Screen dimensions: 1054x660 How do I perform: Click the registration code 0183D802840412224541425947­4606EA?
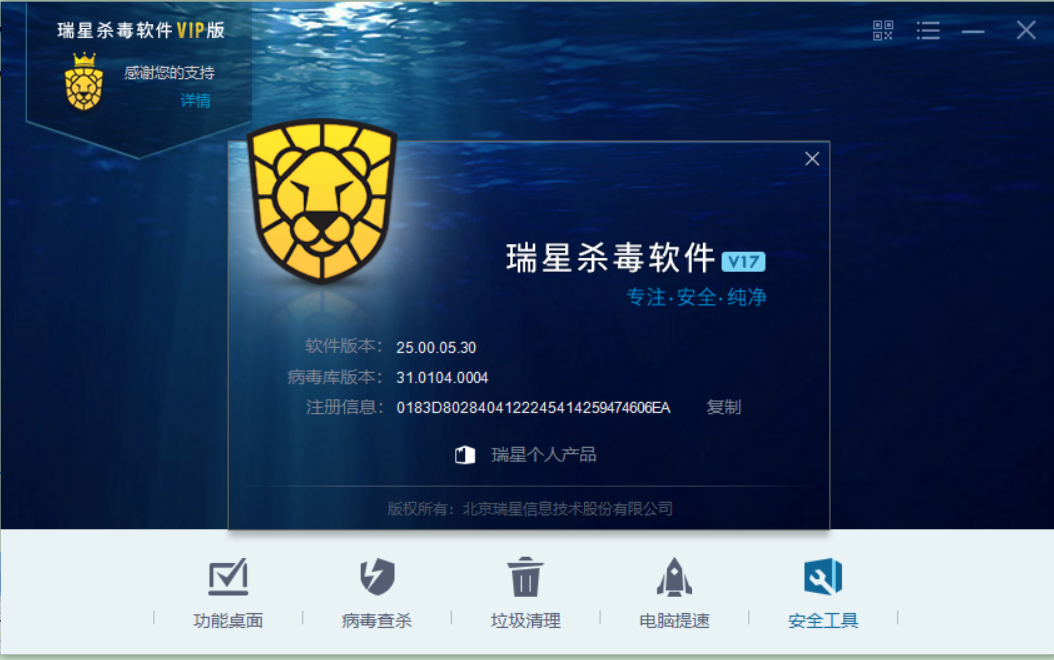pos(533,408)
